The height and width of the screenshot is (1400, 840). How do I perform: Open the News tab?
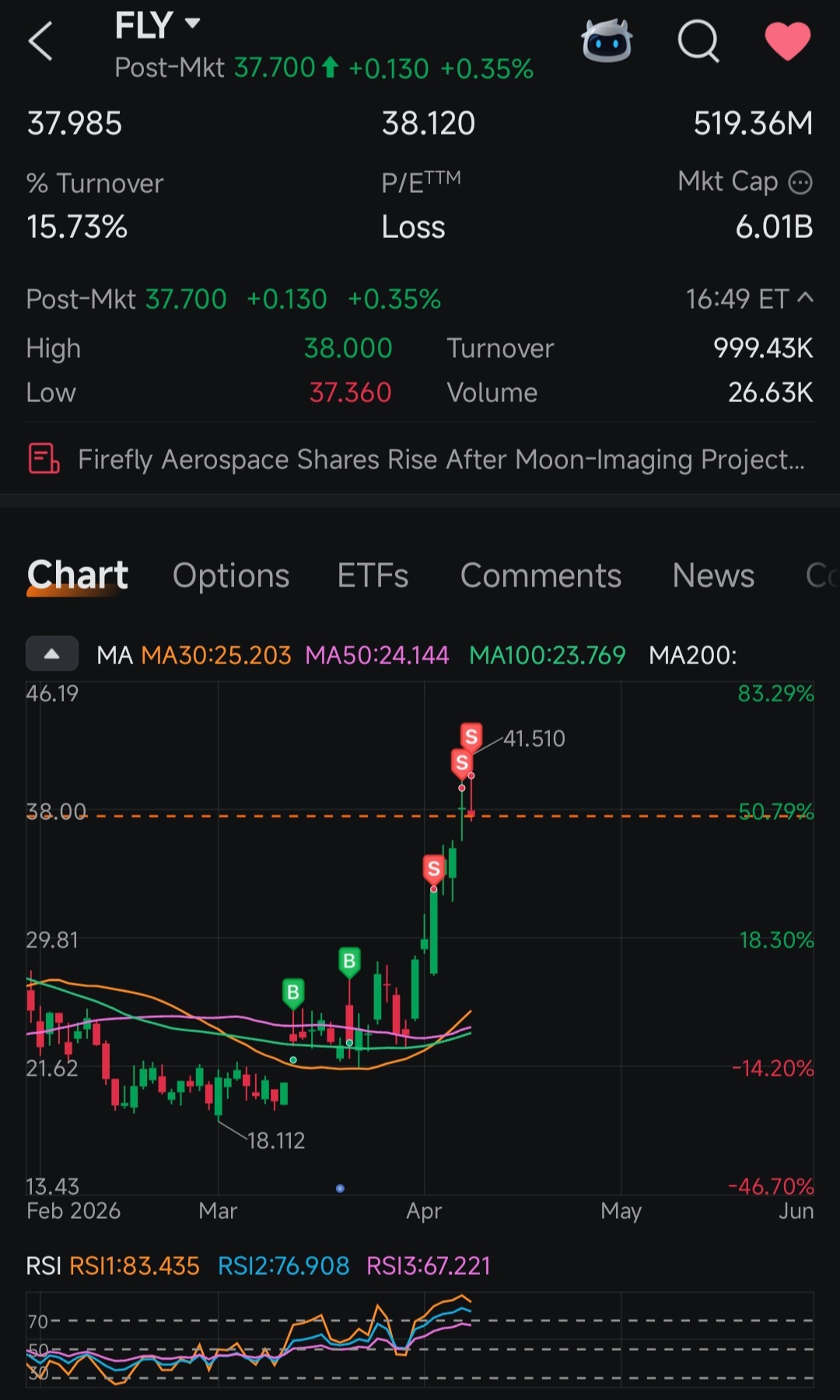713,576
